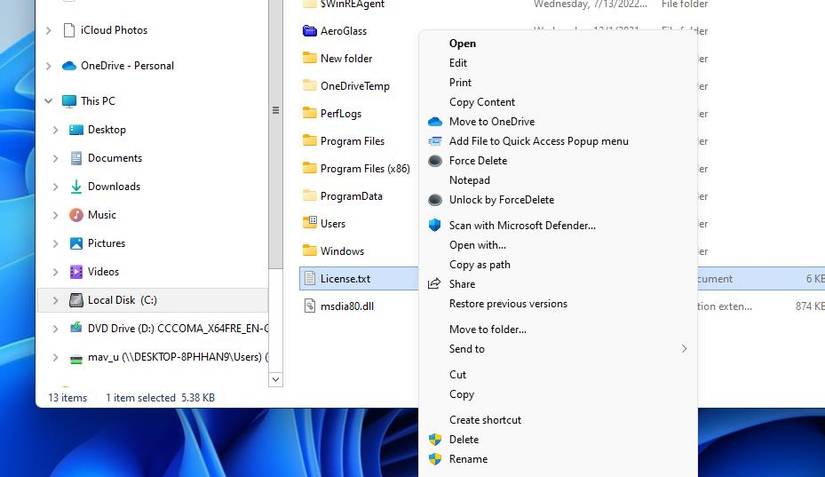Click the Share arrow icon in context menu
The width and height of the screenshot is (825, 477).
pyautogui.click(x=434, y=284)
